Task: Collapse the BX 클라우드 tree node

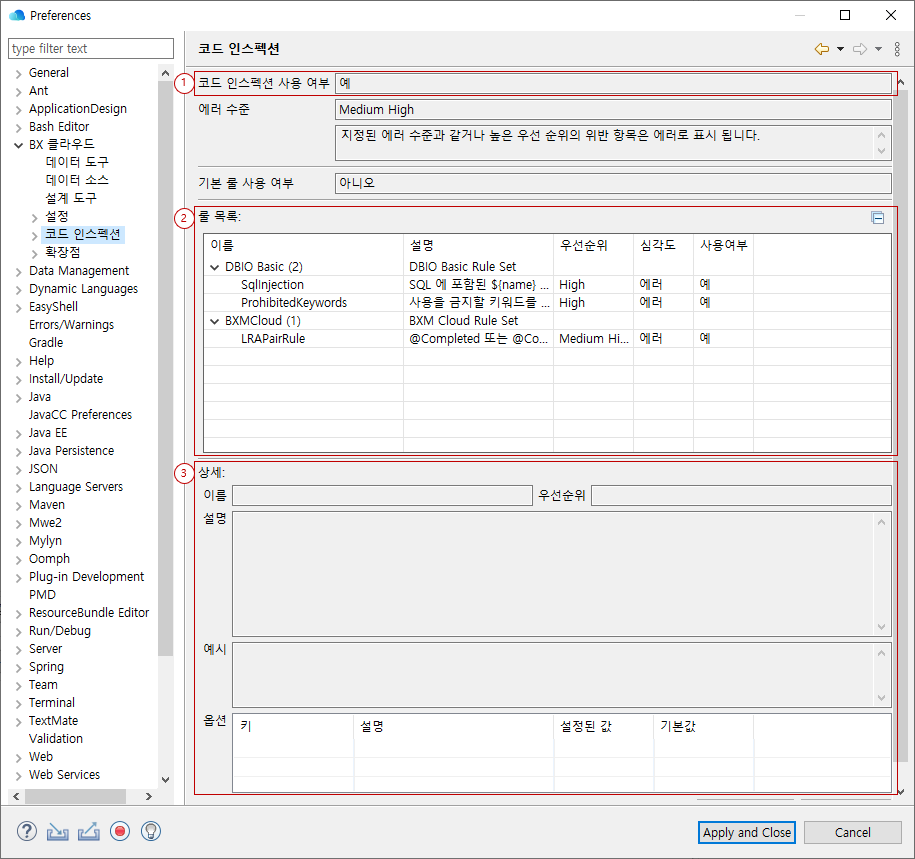Action: click(x=18, y=145)
